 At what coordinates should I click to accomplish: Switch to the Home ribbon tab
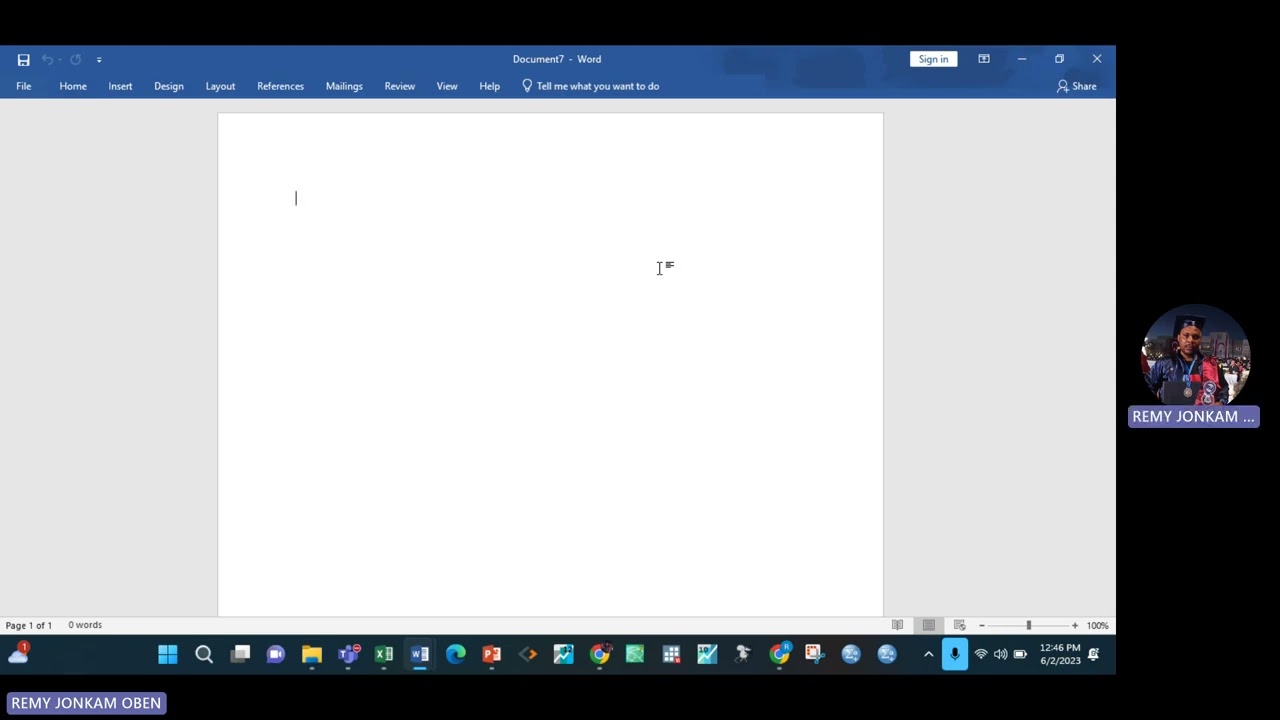click(x=73, y=86)
